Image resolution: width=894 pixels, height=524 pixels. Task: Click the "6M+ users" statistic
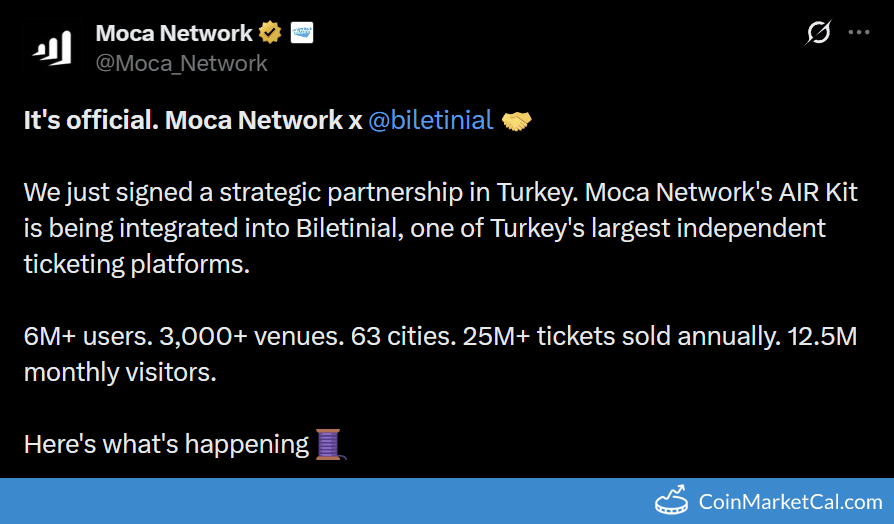[77, 336]
